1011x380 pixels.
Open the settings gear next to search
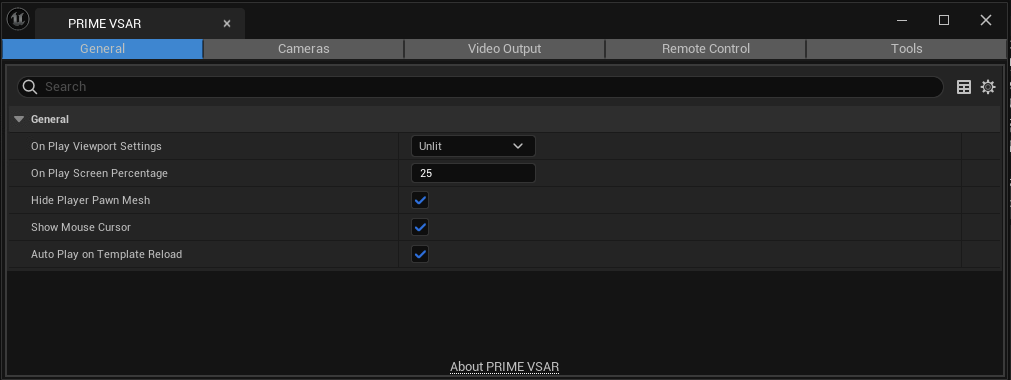[x=988, y=87]
